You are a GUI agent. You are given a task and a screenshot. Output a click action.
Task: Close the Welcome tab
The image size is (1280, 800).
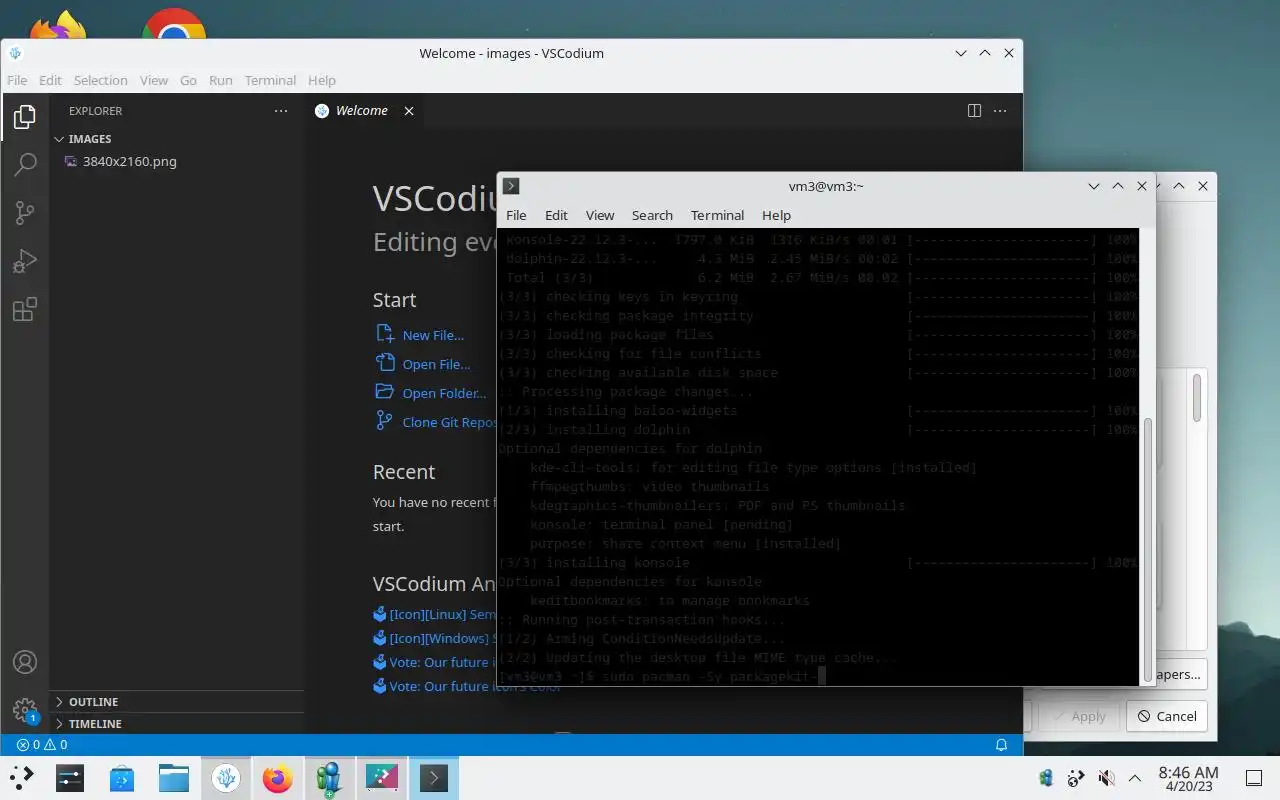point(408,111)
